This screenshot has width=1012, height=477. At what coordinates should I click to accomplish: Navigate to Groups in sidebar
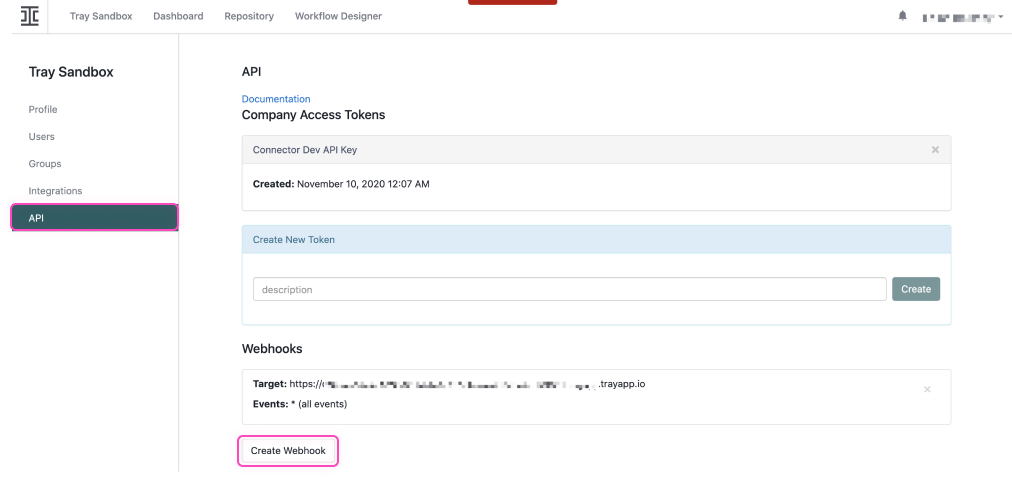coord(45,164)
